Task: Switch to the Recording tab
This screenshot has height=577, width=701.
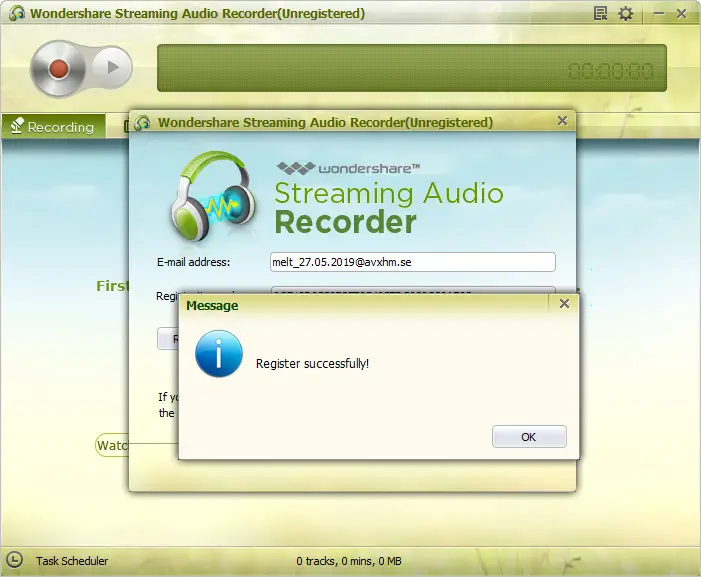Action: coord(53,126)
